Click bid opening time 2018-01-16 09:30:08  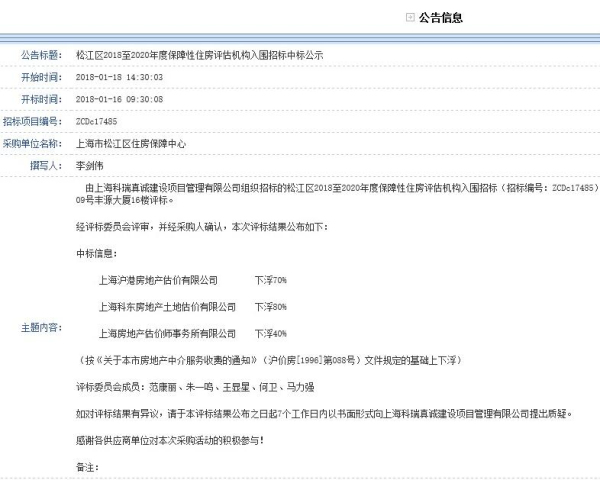coord(119,100)
